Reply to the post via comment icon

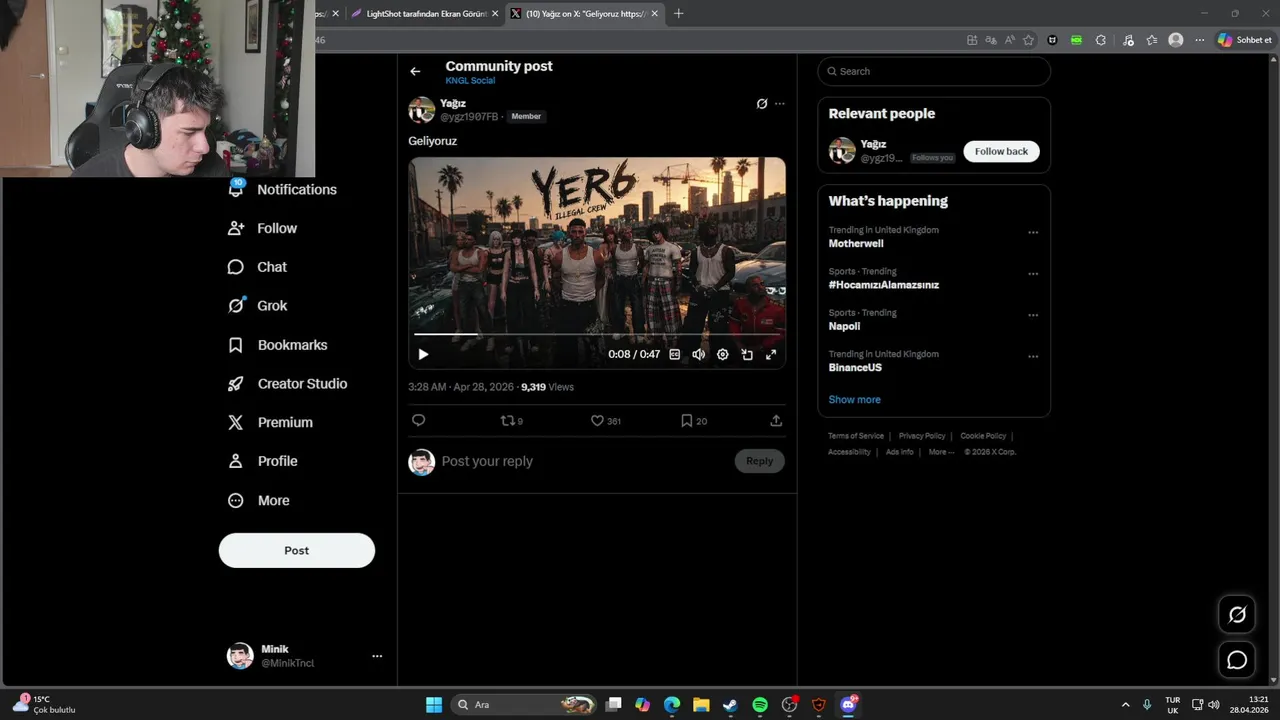tap(419, 421)
